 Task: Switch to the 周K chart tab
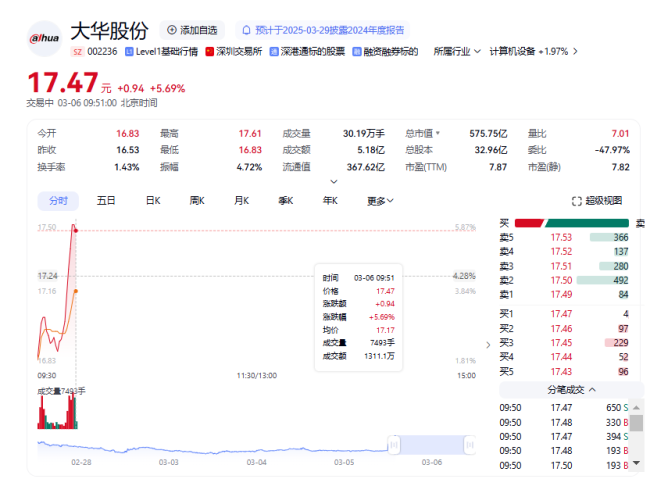coord(197,201)
